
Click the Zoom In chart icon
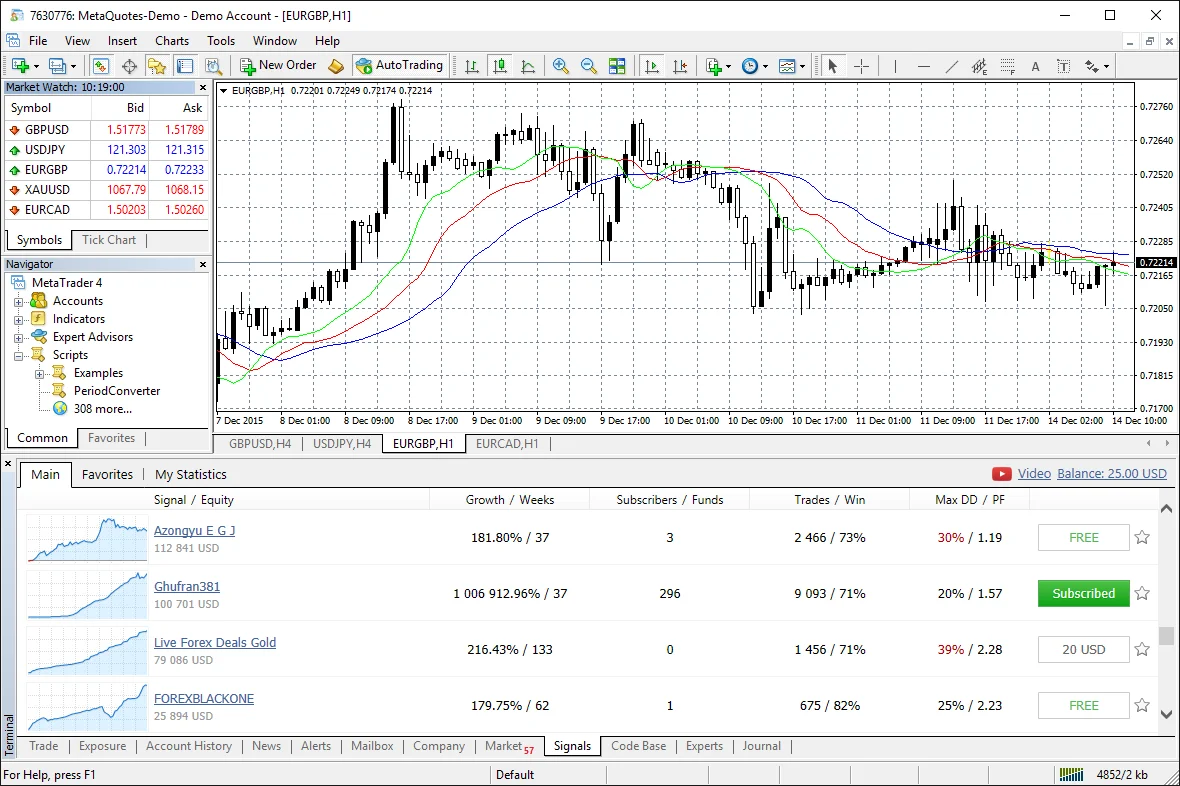coord(560,66)
